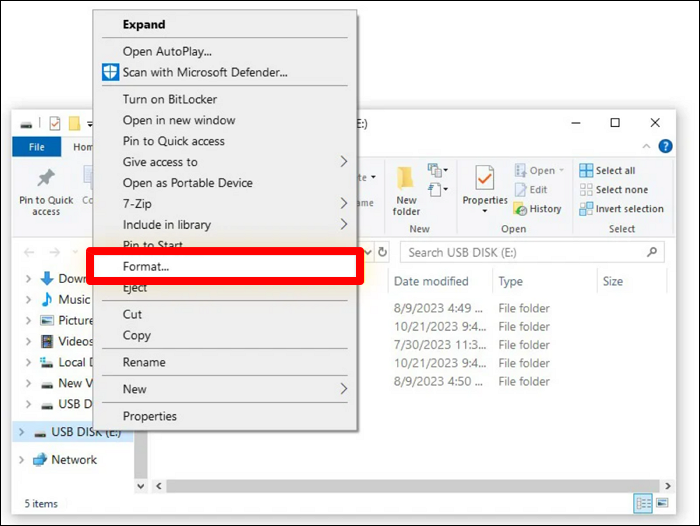700x526 pixels.
Task: Switch to details view toggle
Action: (641, 503)
